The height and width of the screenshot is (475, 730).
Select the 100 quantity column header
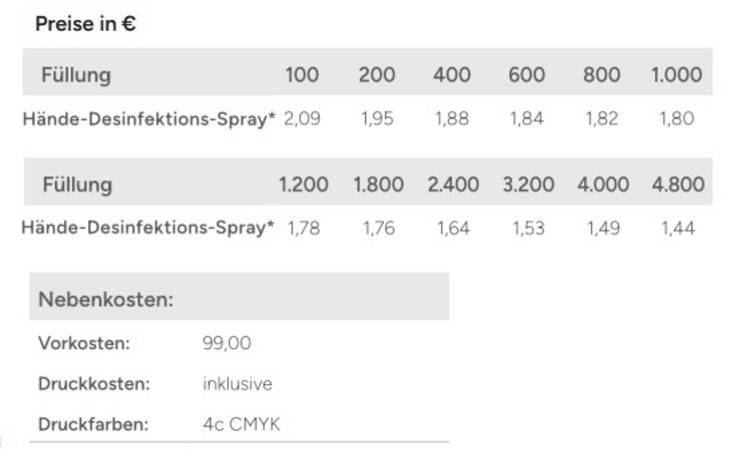tap(302, 75)
